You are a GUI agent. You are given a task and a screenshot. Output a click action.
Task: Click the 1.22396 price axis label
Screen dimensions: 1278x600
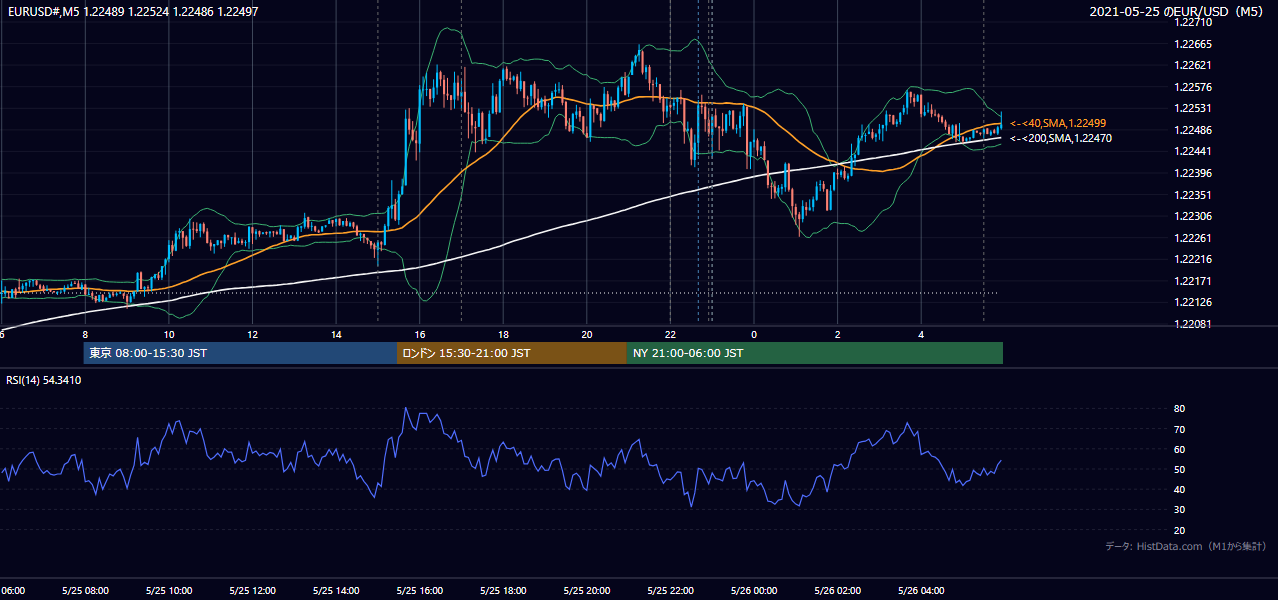coord(1193,173)
